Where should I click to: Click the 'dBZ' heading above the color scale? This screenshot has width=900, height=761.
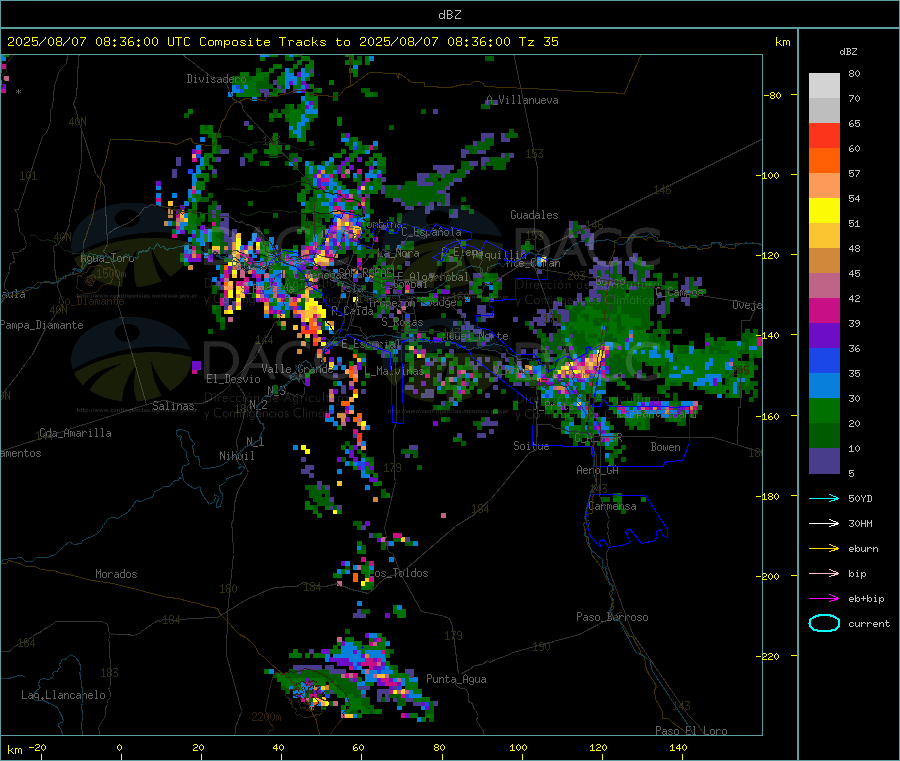tap(848, 52)
